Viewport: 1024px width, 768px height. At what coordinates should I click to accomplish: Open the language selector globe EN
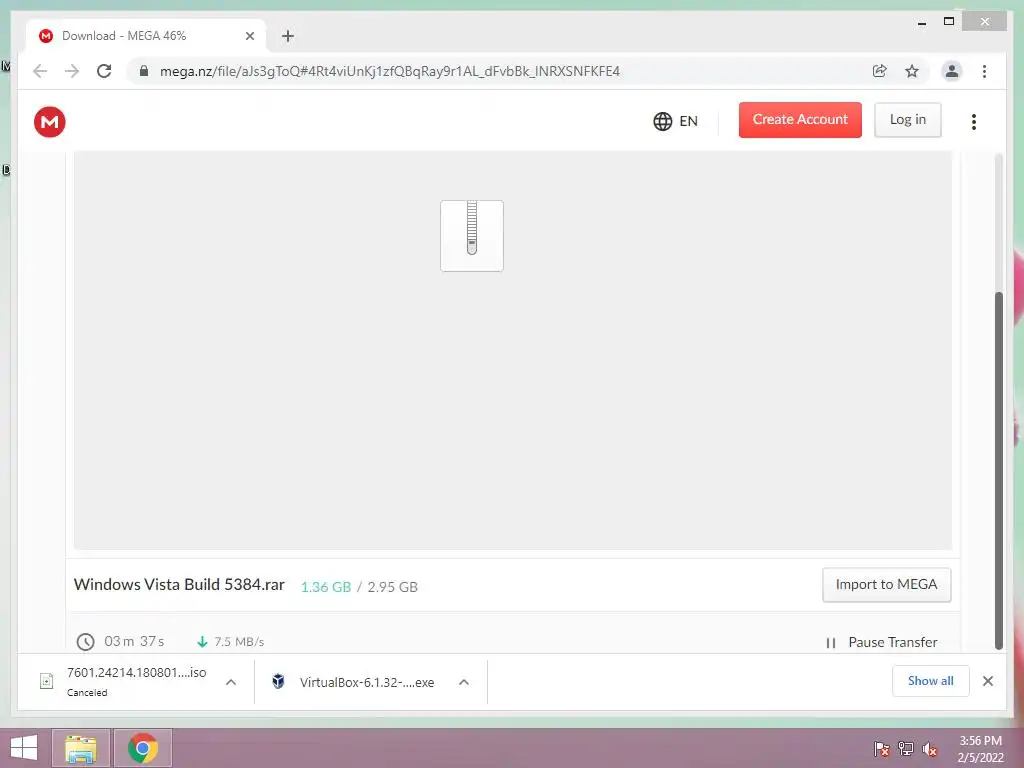tap(675, 121)
